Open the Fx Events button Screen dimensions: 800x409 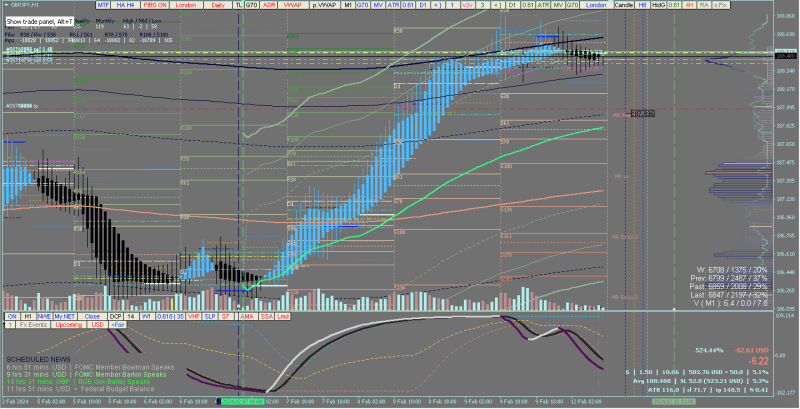coord(33,325)
